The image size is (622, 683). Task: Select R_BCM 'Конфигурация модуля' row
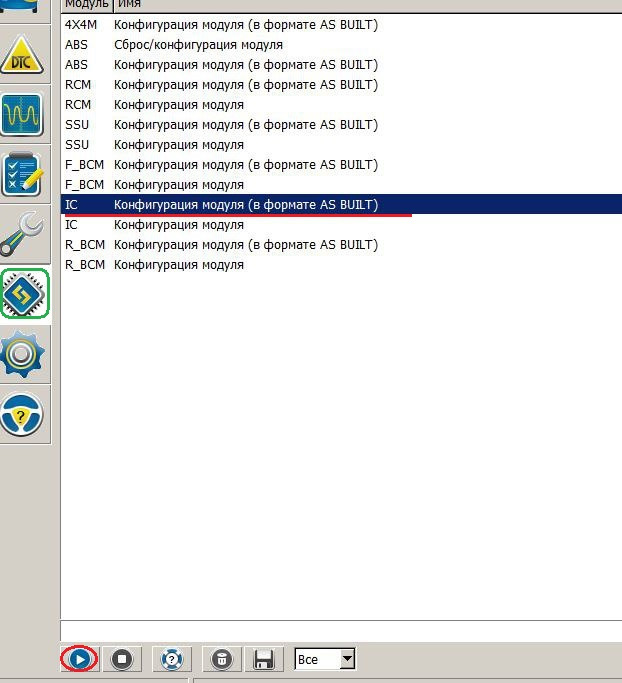(x=341, y=265)
